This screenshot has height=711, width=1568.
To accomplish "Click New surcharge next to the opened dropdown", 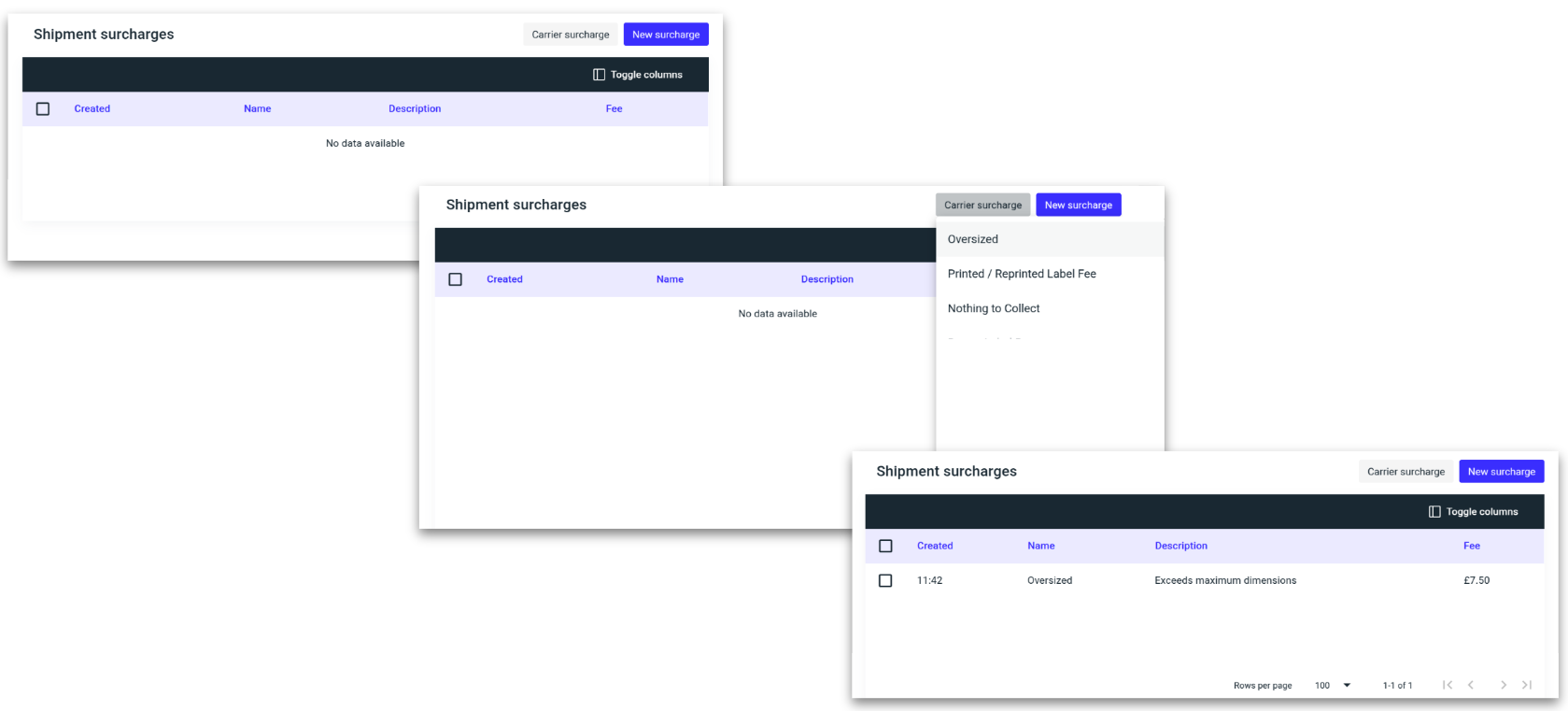I will pyautogui.click(x=1078, y=206).
